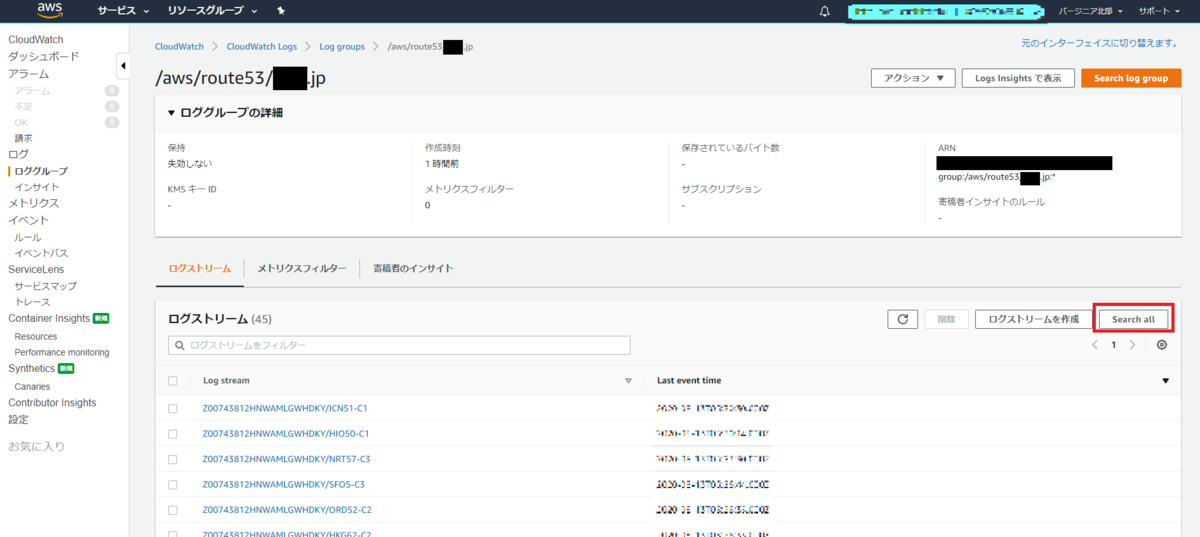Open log stream table settings gear

(1161, 345)
